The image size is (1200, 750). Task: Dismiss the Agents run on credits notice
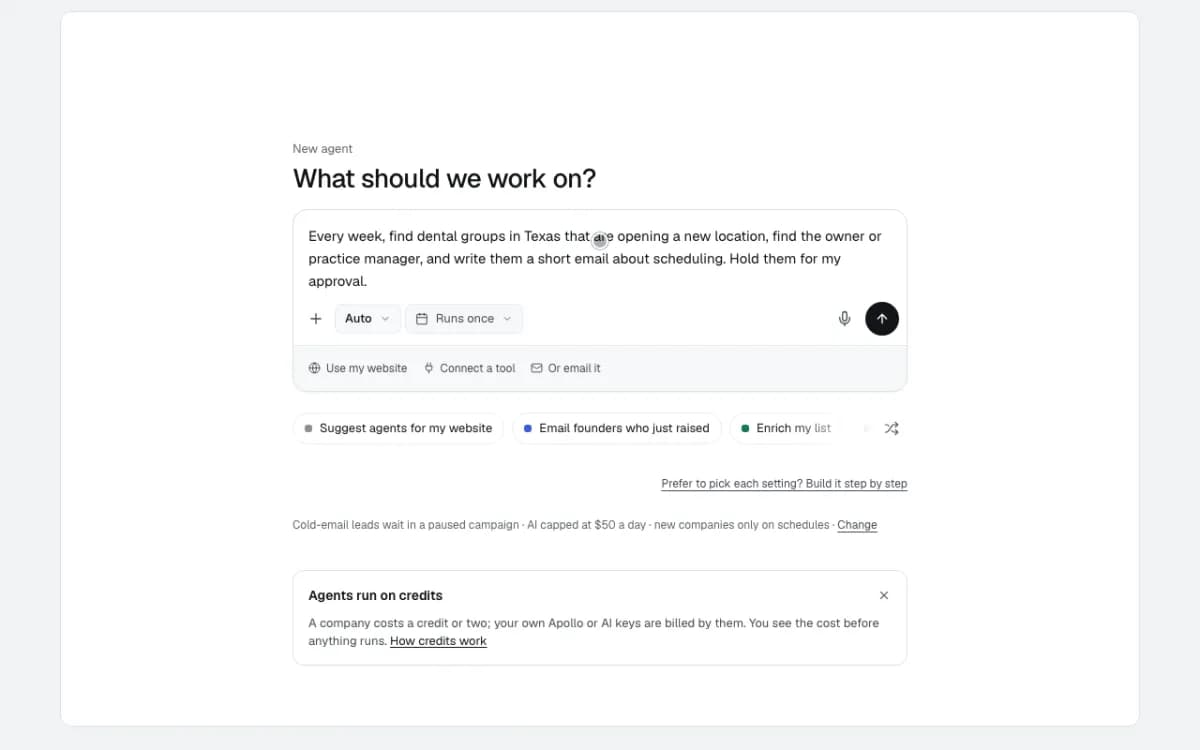[884, 595]
